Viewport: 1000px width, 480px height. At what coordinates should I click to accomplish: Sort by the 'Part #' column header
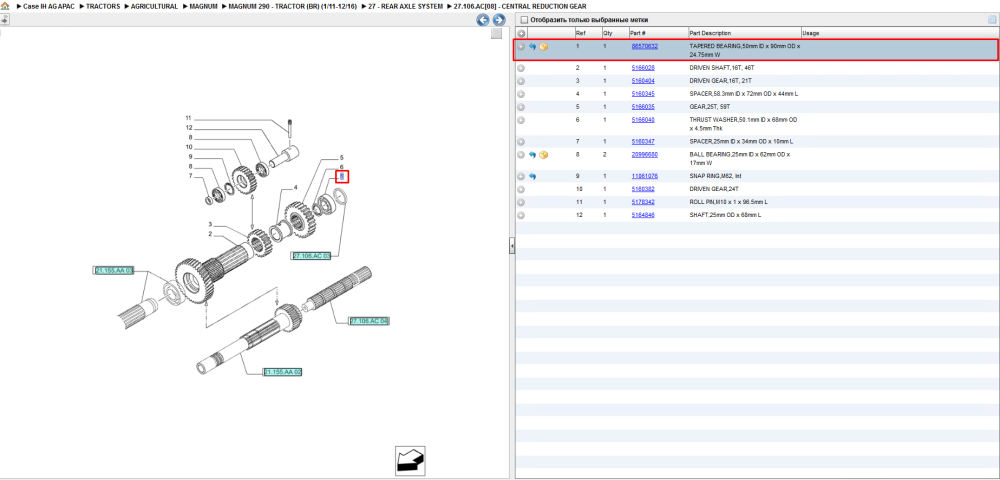[658, 33]
